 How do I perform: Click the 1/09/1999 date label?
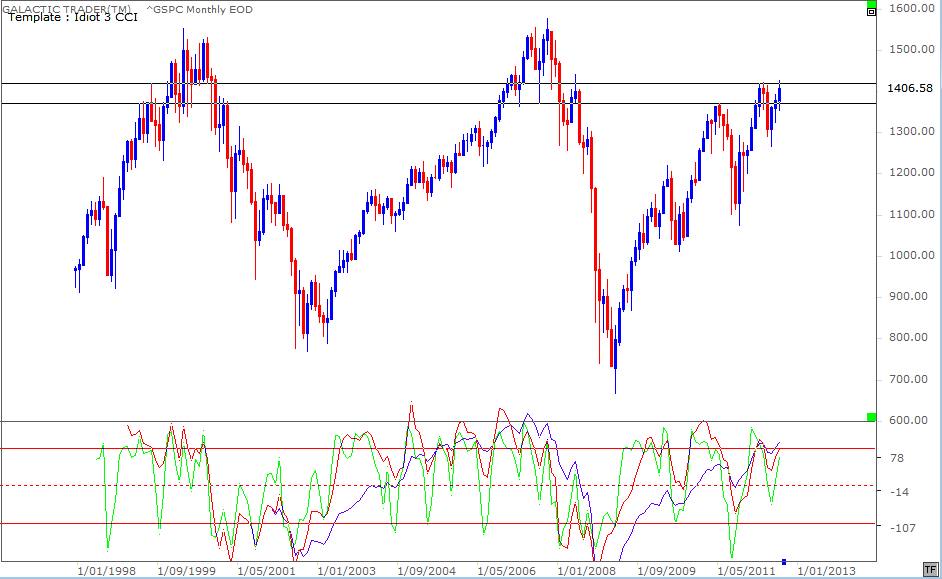(x=186, y=571)
